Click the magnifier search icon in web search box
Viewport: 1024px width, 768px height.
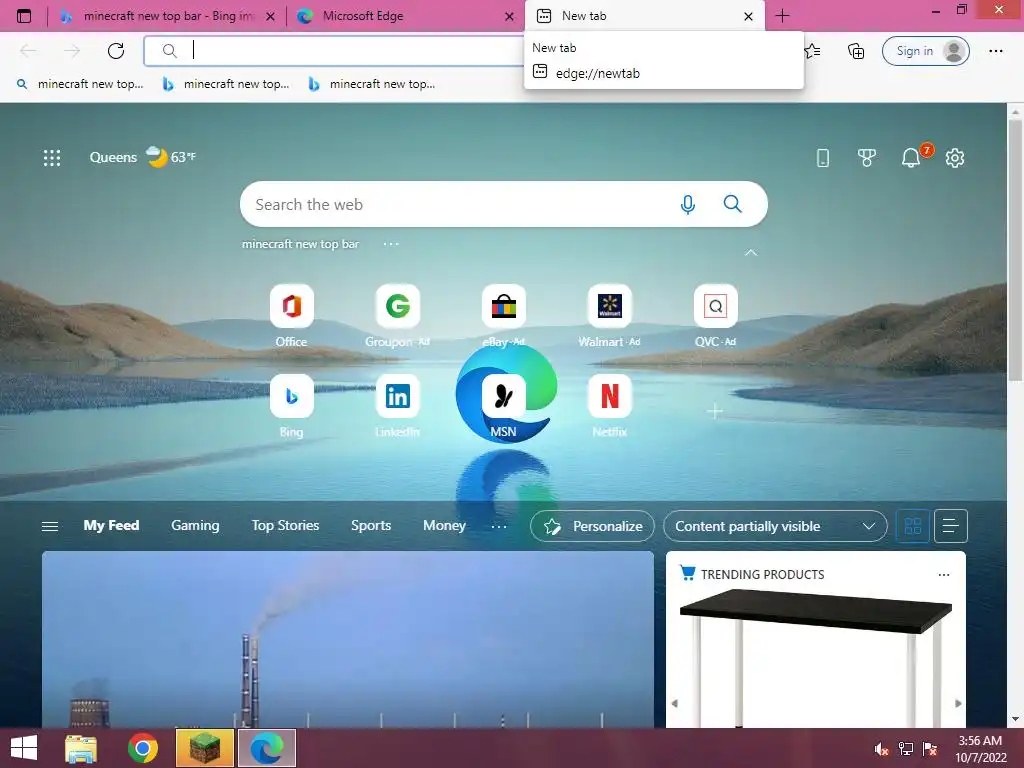click(x=733, y=204)
